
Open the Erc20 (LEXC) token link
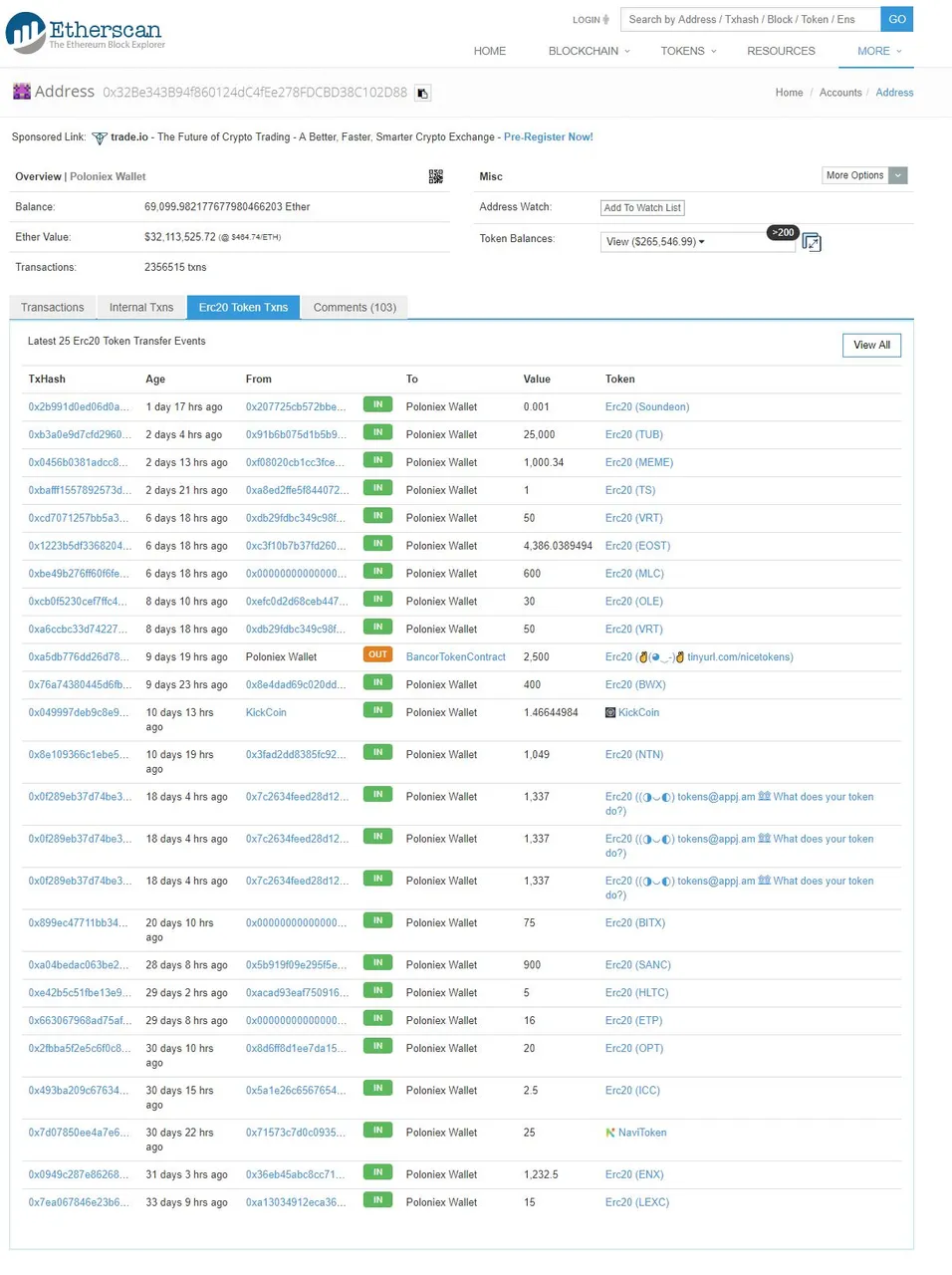(637, 1203)
